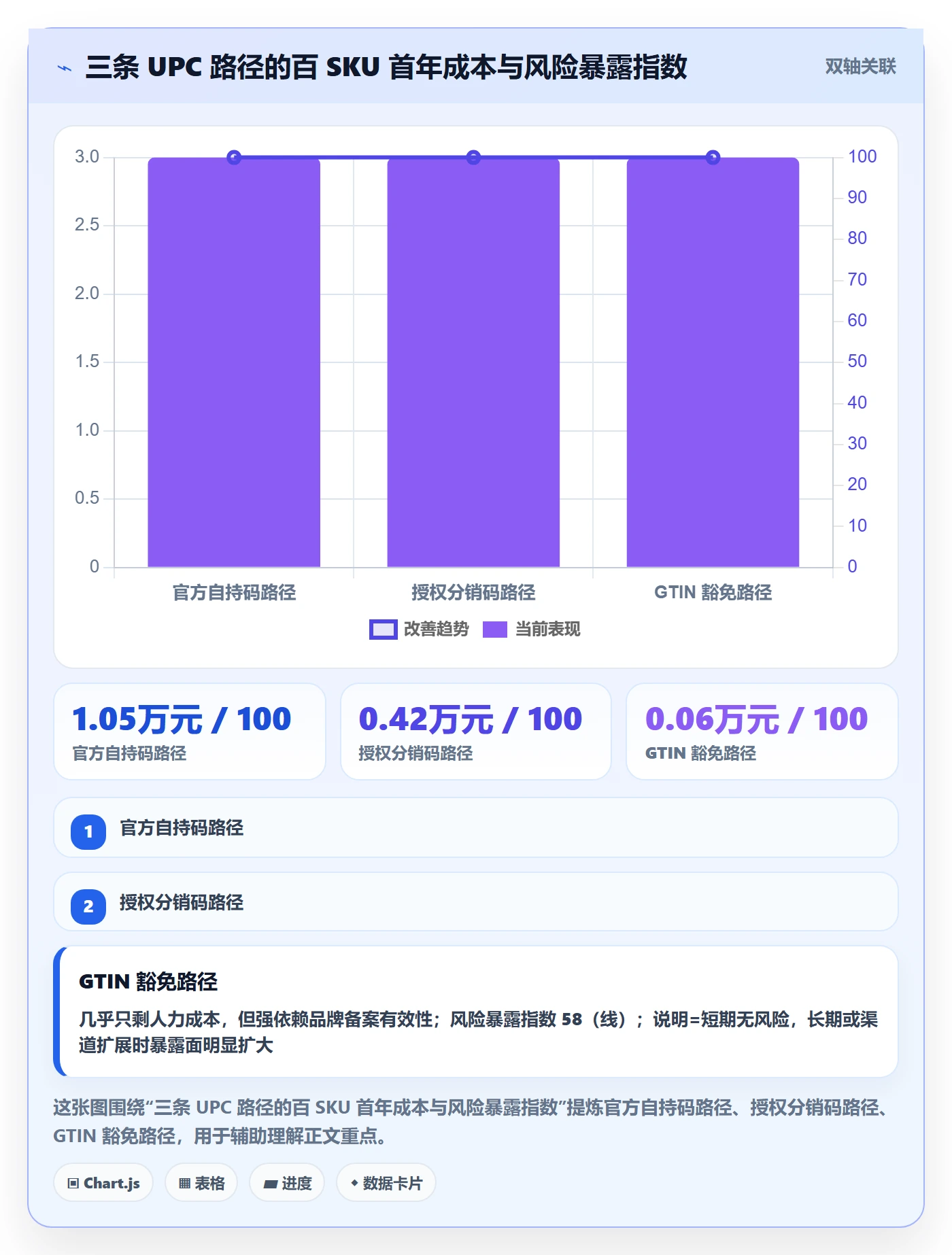Click the 50 right axis value
The width and height of the screenshot is (952, 1255).
pyautogui.click(x=857, y=362)
